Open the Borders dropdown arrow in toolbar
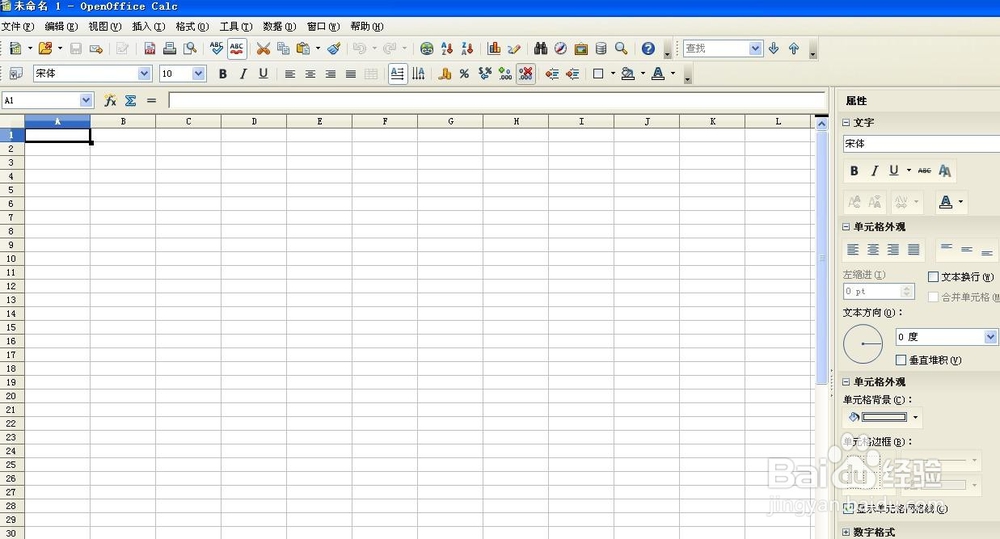This screenshot has width=1000, height=539. click(x=613, y=74)
